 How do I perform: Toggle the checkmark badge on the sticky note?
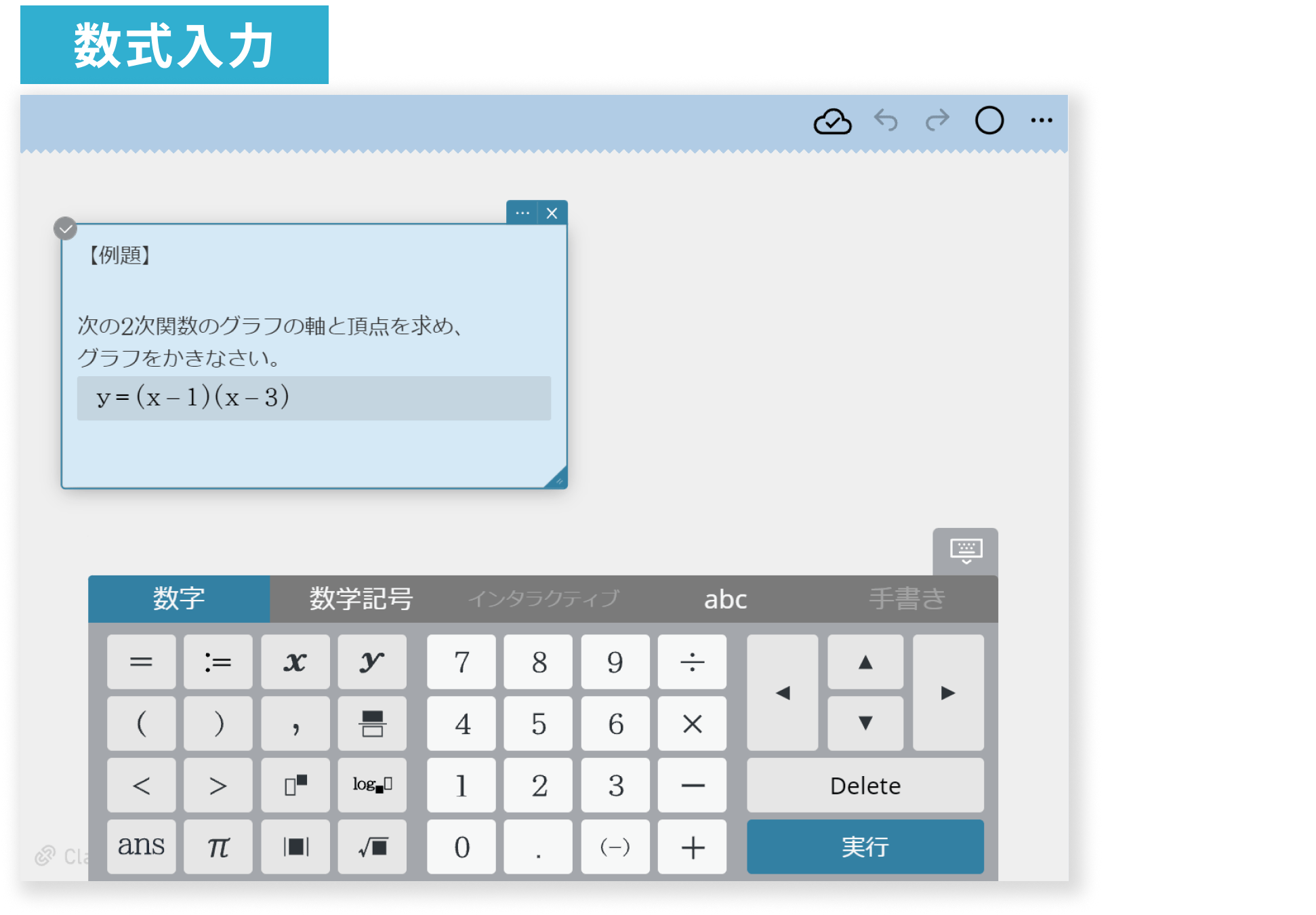click(66, 229)
